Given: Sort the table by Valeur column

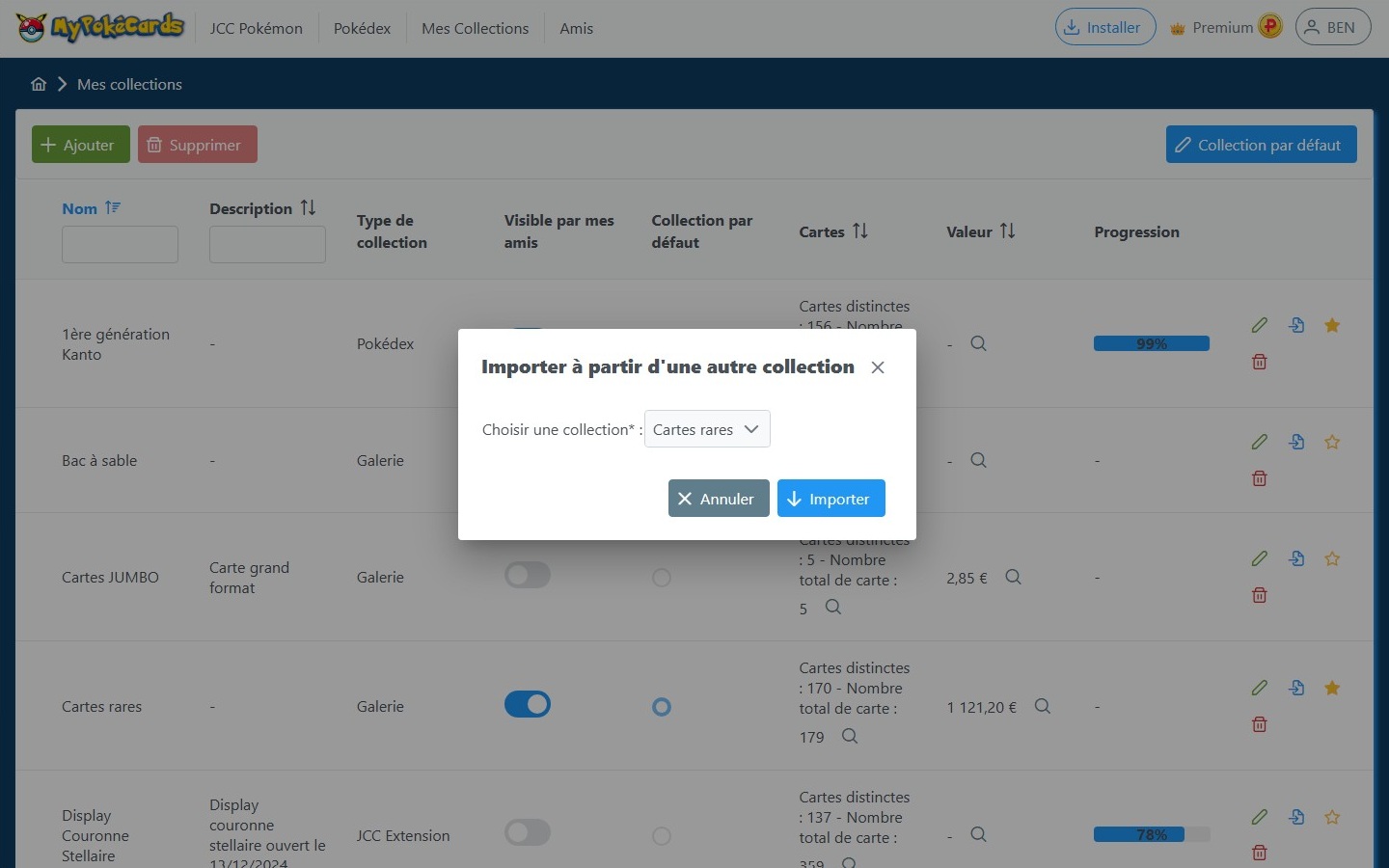Looking at the screenshot, I should click(x=1007, y=231).
